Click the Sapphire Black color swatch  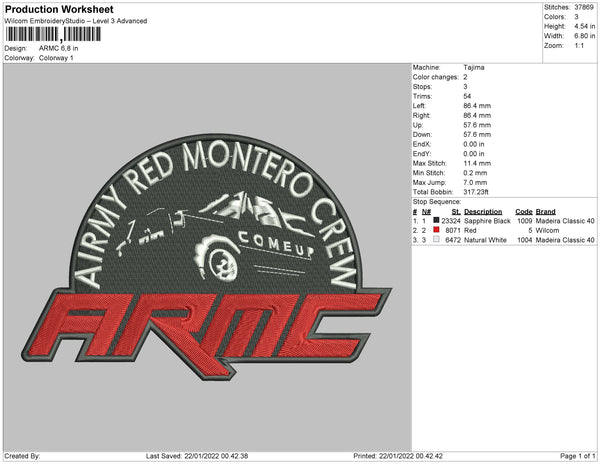(436, 220)
